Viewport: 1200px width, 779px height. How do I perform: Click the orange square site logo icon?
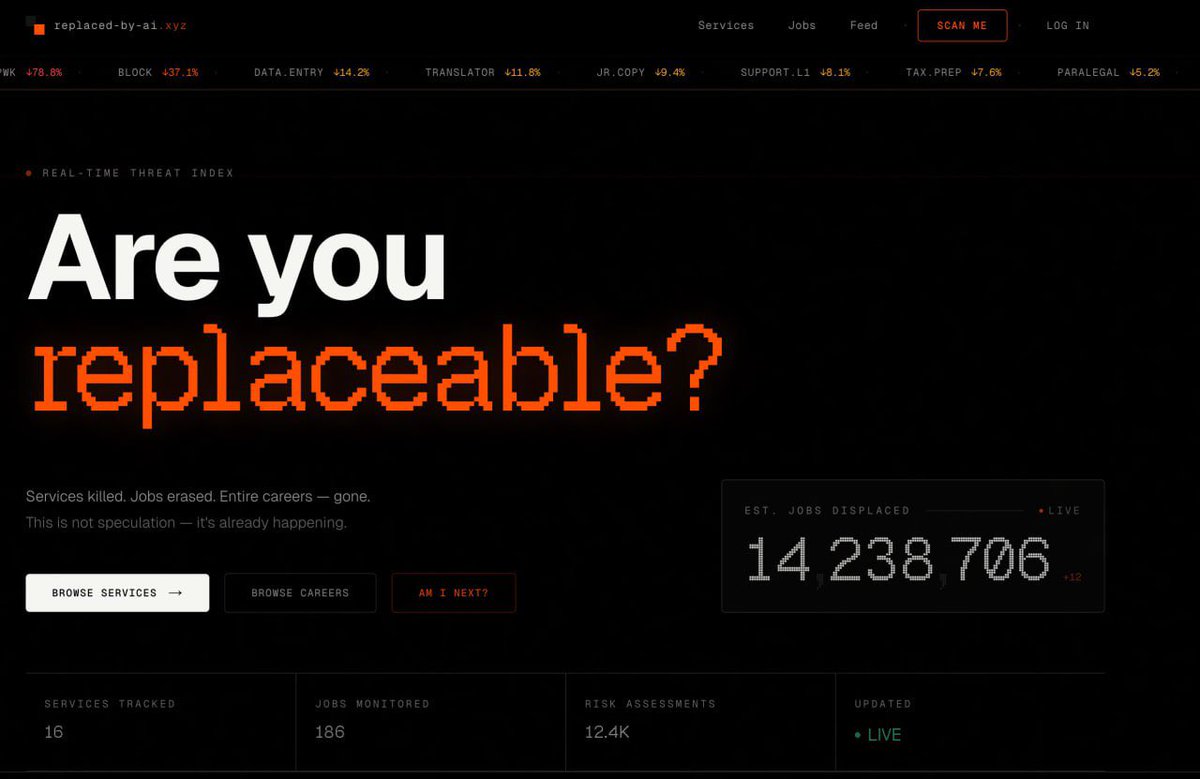coord(35,26)
